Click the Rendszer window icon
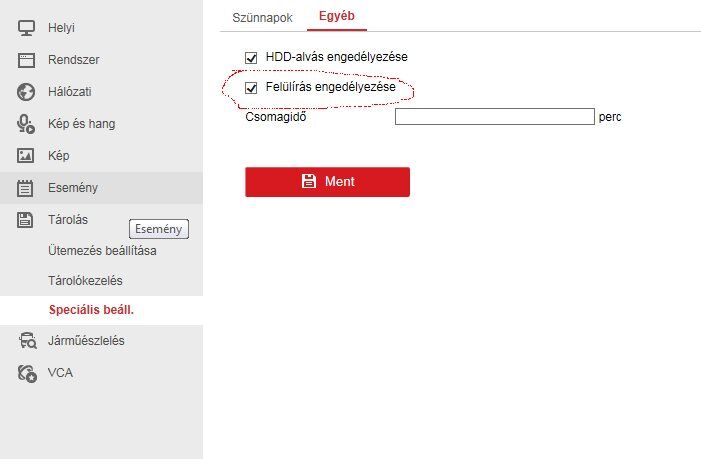 [x=26, y=60]
